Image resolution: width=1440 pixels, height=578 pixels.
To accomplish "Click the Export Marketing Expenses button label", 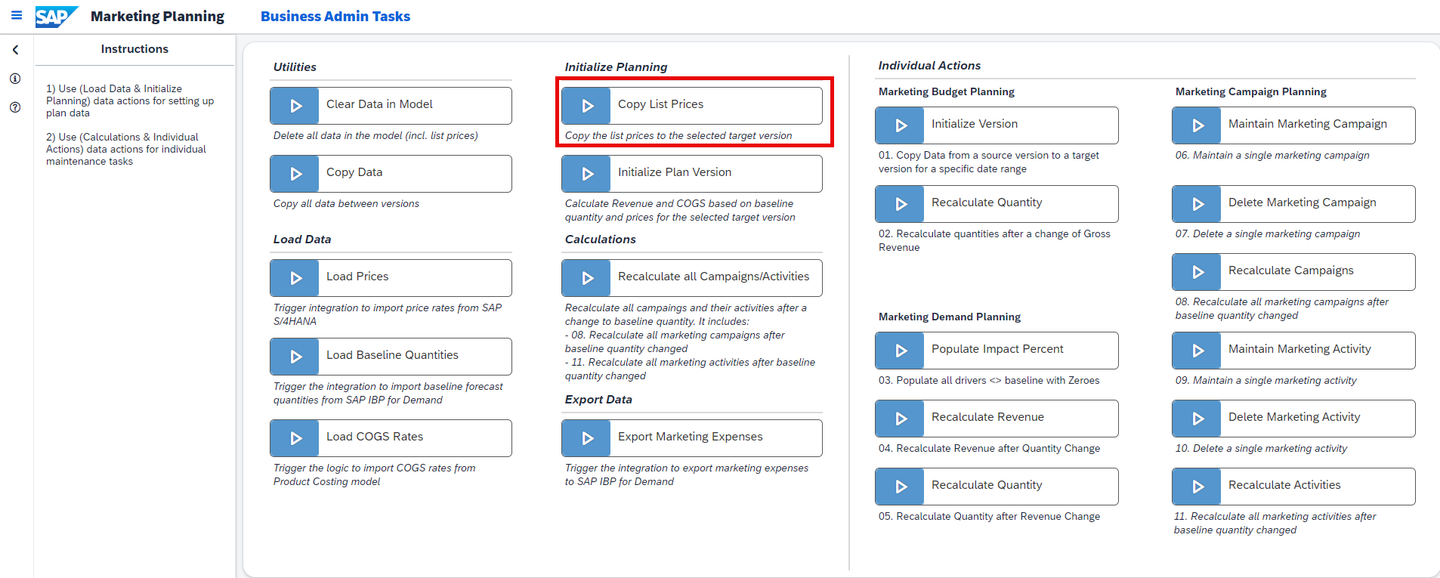I will [x=690, y=437].
